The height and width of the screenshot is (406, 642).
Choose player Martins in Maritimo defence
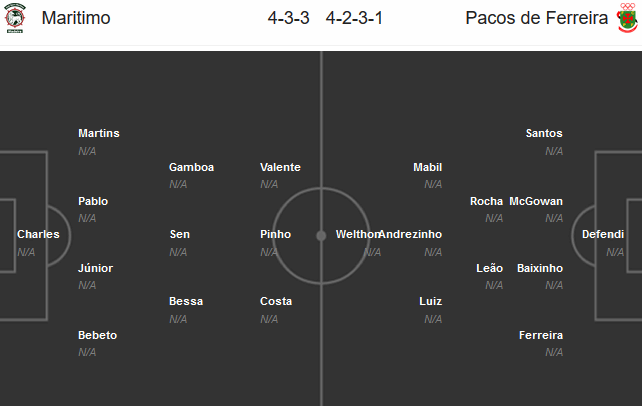coord(99,133)
